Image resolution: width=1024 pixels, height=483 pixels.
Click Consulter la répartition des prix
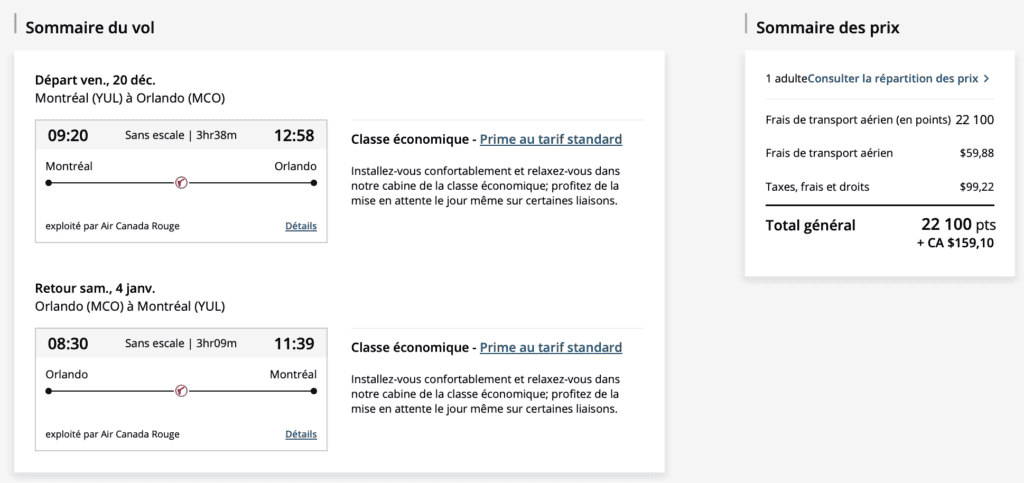[x=892, y=78]
